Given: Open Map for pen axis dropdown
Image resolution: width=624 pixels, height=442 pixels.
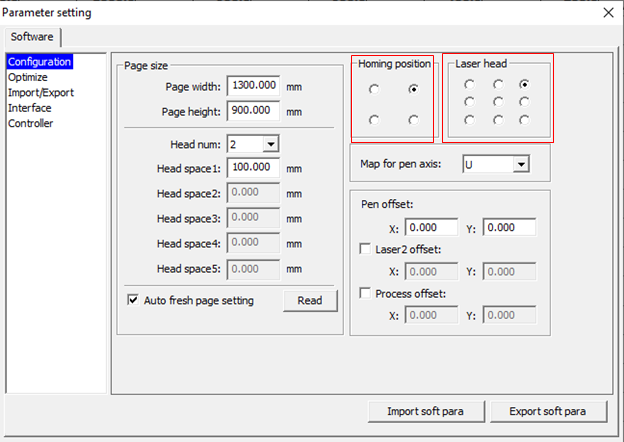Looking at the screenshot, I should (x=521, y=164).
